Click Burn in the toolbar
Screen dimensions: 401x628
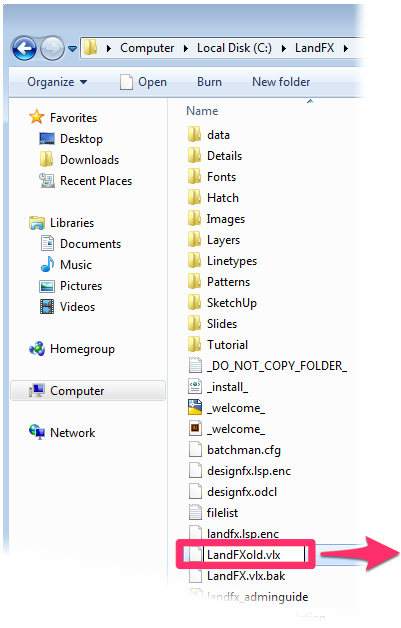click(x=209, y=82)
